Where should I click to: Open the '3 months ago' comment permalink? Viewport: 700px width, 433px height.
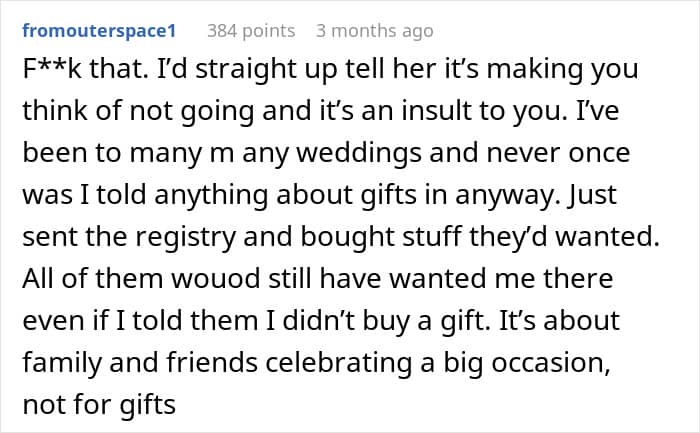[x=374, y=31]
